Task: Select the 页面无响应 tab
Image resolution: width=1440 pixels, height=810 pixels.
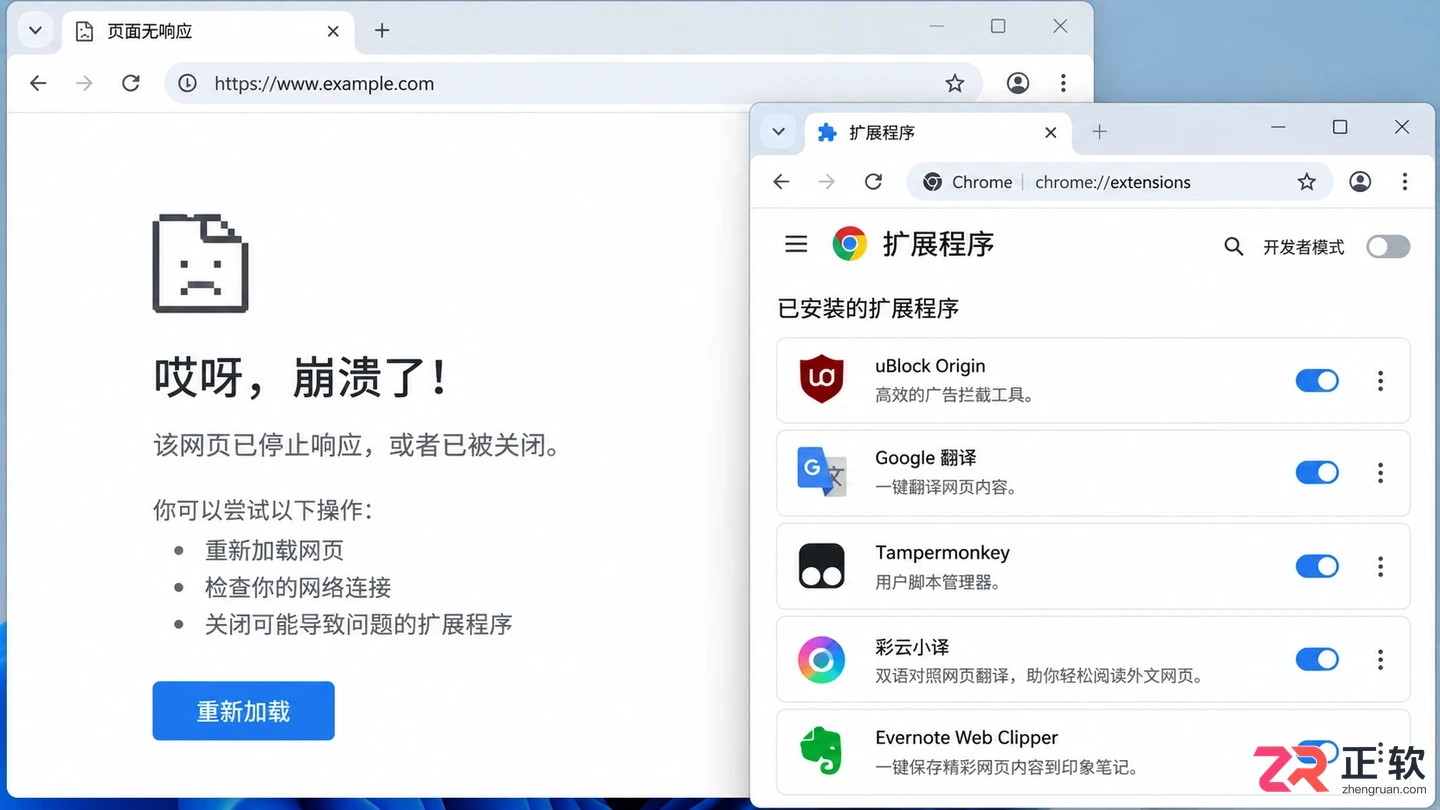Action: [x=208, y=32]
